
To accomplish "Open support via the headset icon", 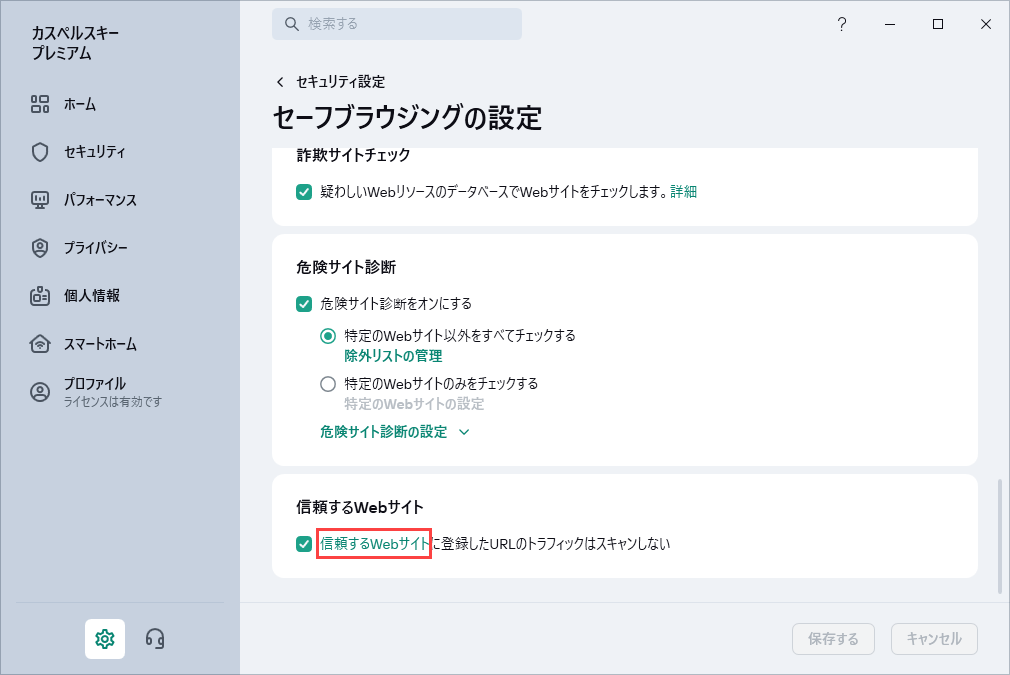I will 155,639.
